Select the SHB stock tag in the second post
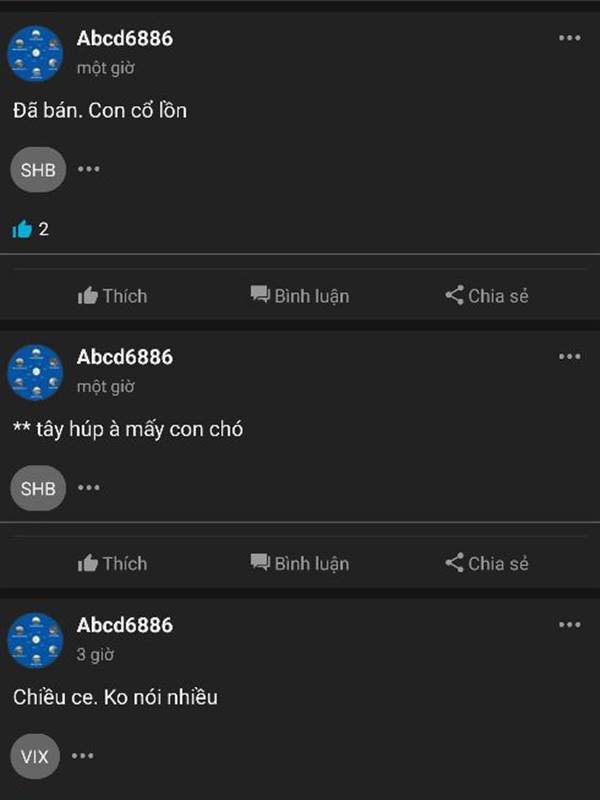This screenshot has height=800, width=600. pos(38,488)
